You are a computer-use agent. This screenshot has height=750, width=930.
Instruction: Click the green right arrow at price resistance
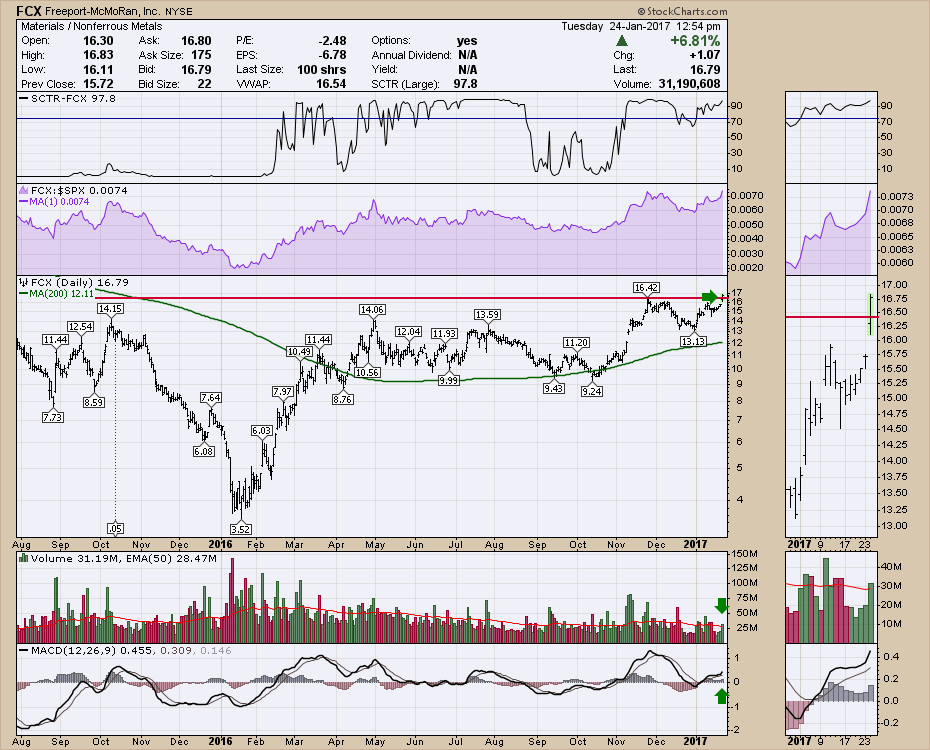tap(710, 296)
